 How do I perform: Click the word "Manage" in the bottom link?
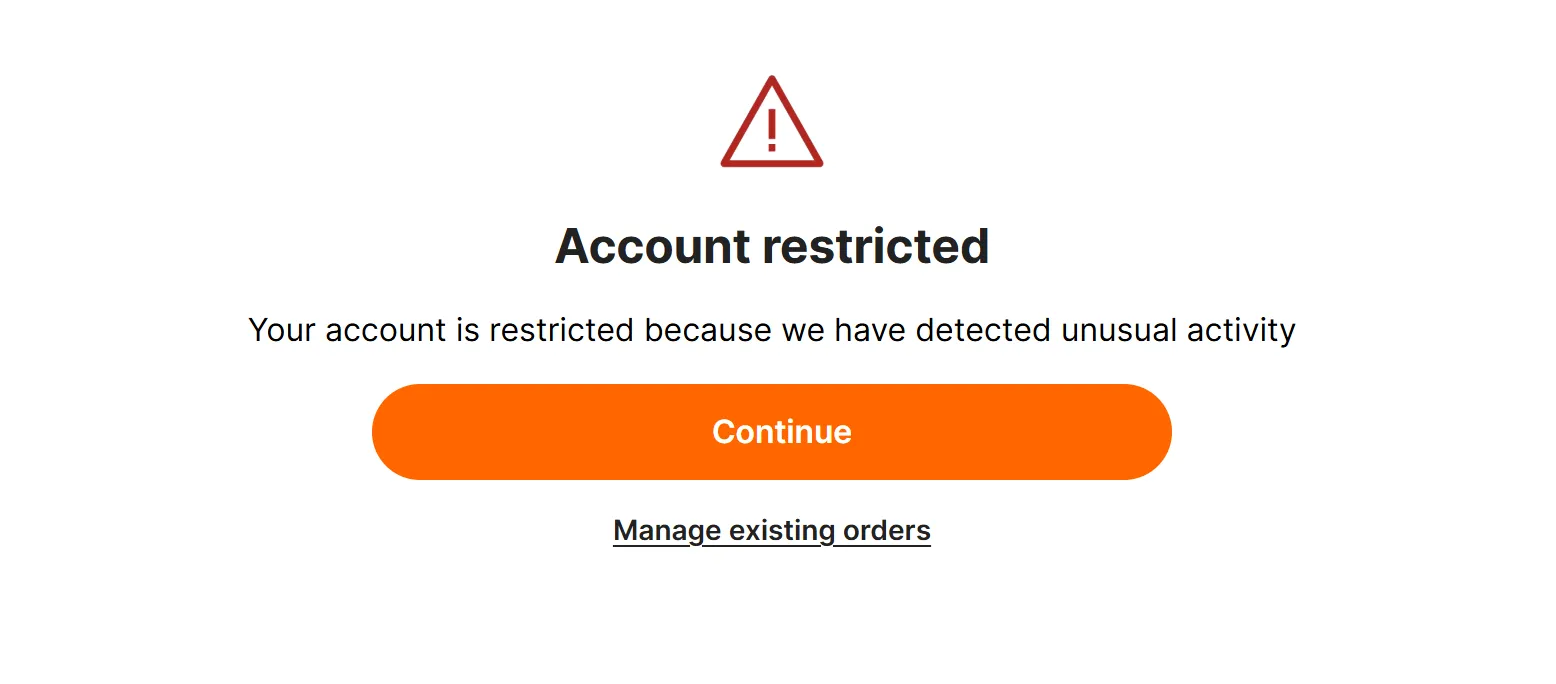pyautogui.click(x=667, y=530)
